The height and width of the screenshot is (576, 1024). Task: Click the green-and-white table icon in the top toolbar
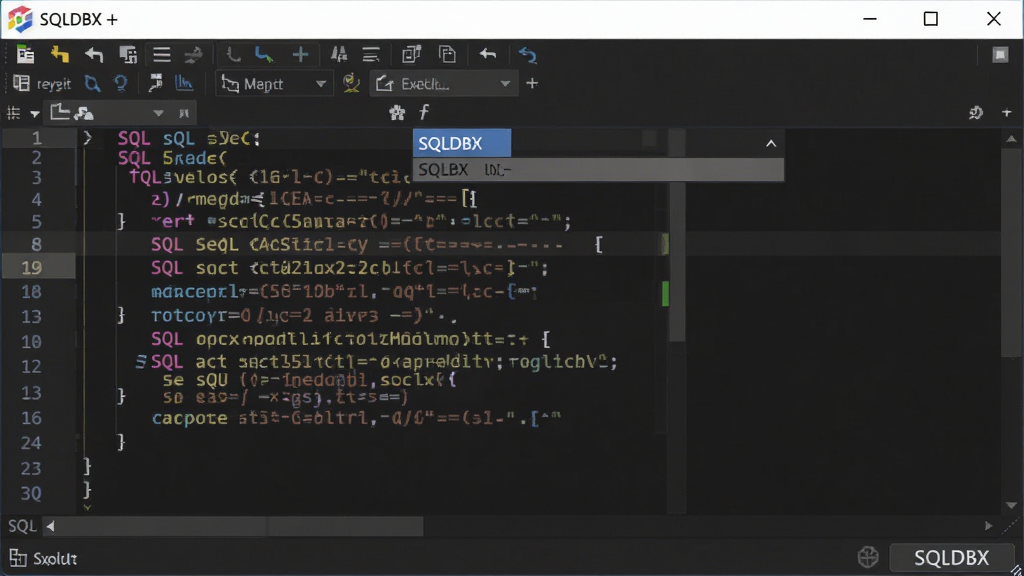tap(25, 55)
